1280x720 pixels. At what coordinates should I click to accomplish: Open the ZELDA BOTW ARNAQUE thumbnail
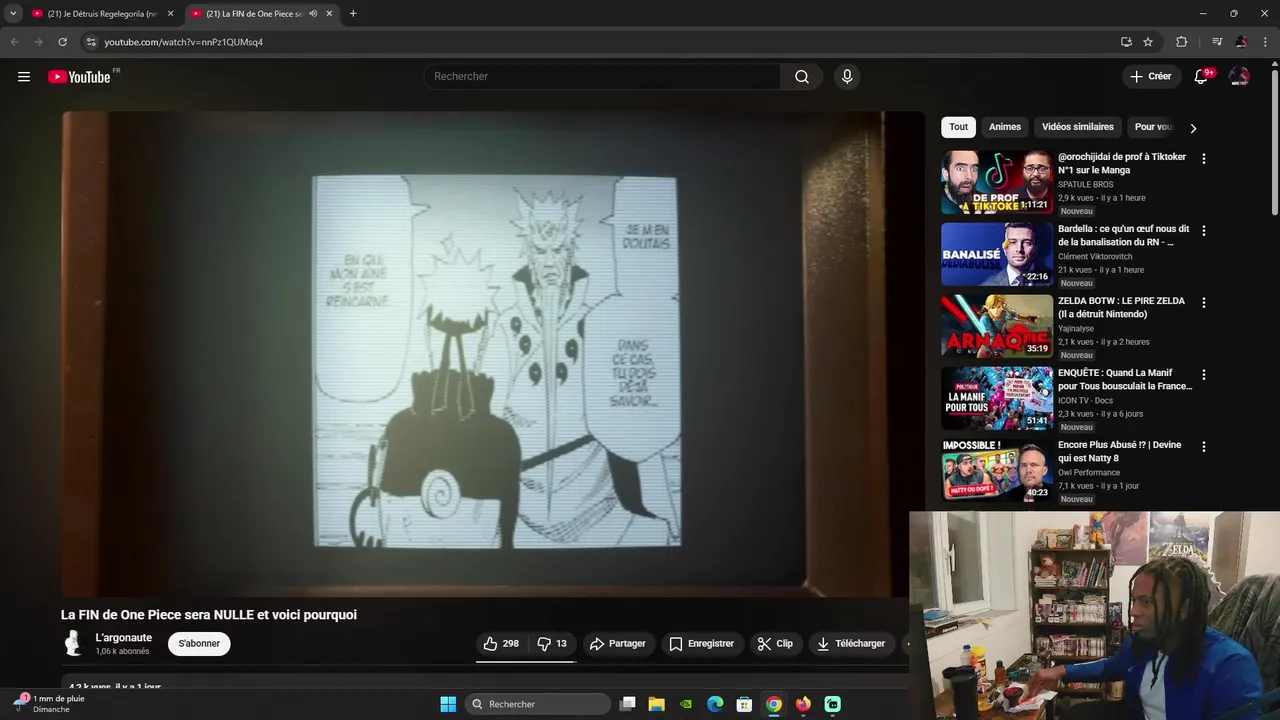click(x=997, y=326)
